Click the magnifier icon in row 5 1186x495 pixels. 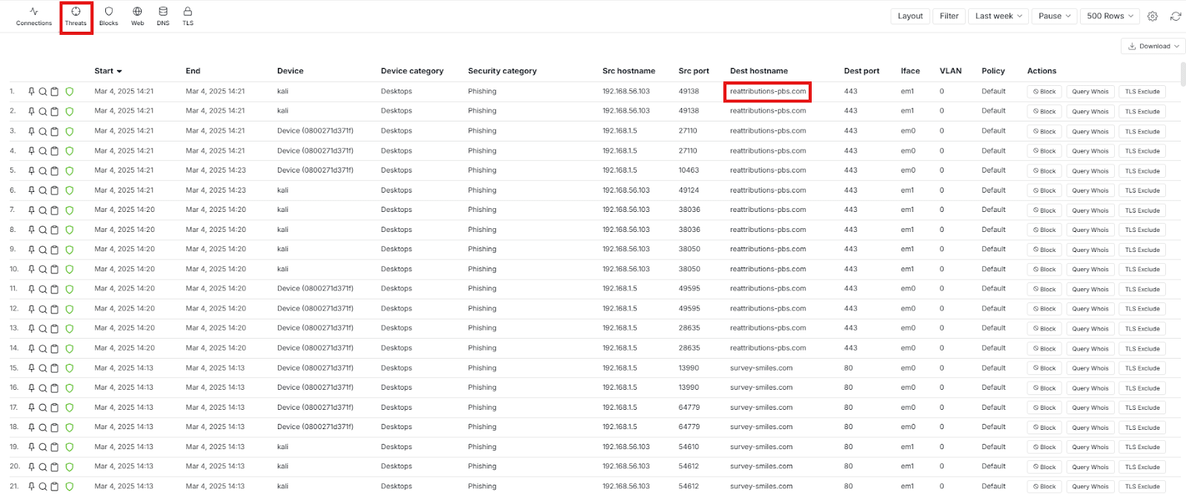pyautogui.click(x=43, y=170)
